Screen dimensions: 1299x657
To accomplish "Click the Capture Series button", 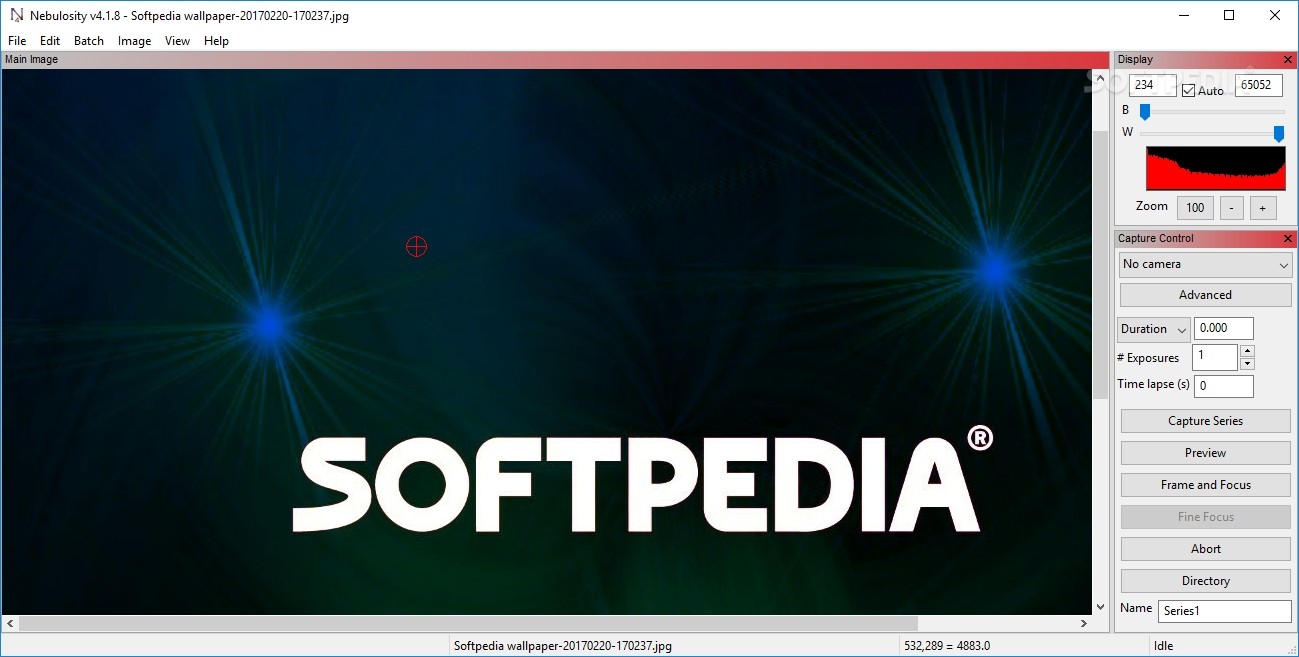I will (1205, 421).
